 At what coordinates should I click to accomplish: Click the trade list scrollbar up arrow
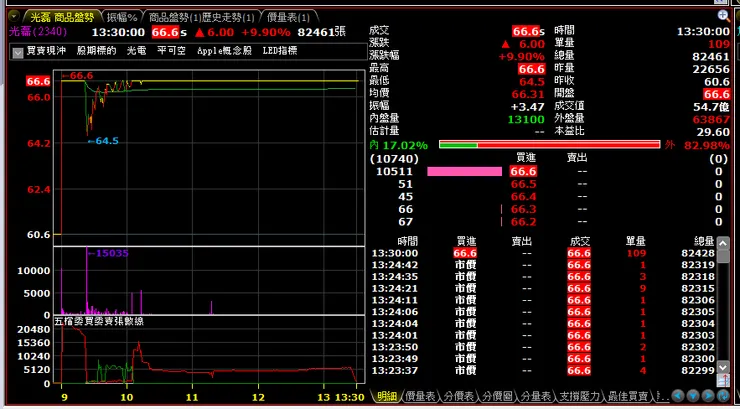[x=723, y=243]
